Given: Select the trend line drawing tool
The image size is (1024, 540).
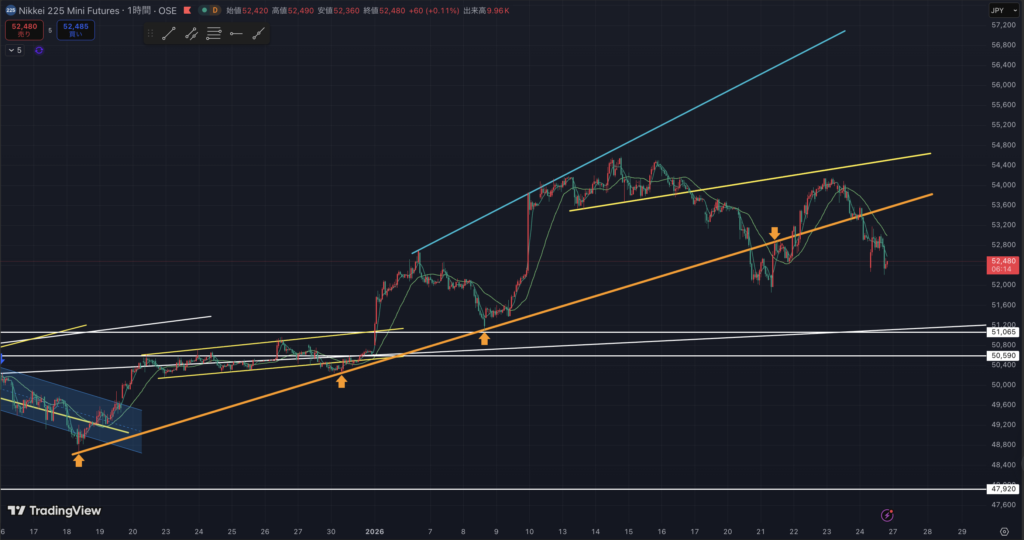Looking at the screenshot, I should point(169,33).
